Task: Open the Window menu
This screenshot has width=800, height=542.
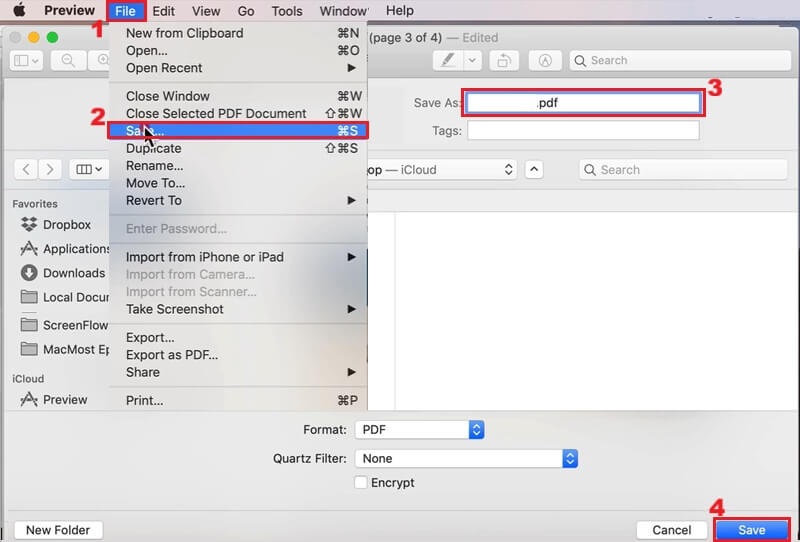Action: click(x=343, y=11)
